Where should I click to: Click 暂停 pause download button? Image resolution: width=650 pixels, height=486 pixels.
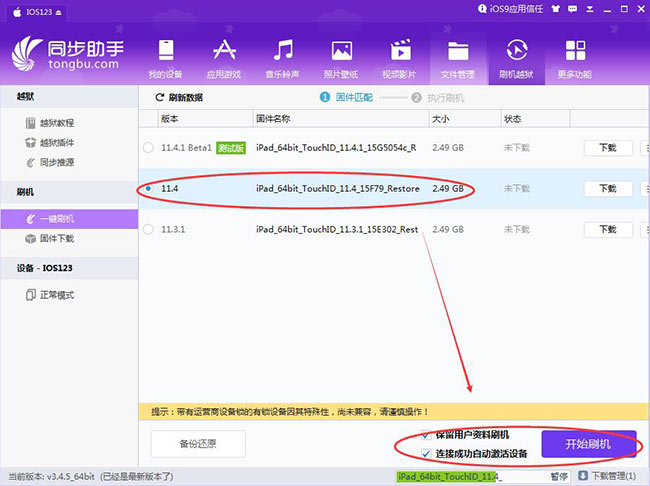coord(559,476)
